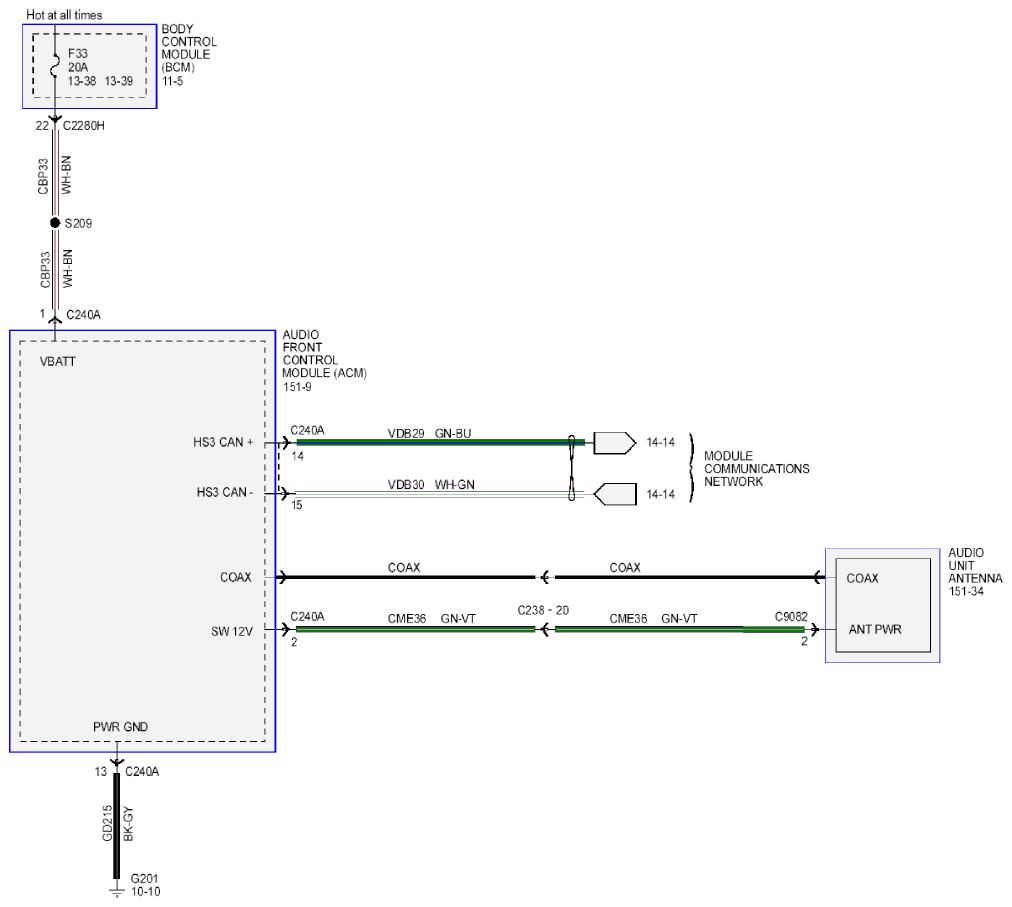The width and height of the screenshot is (1012, 907).
Task: Click the PWR GND pin label
Action: (120, 727)
